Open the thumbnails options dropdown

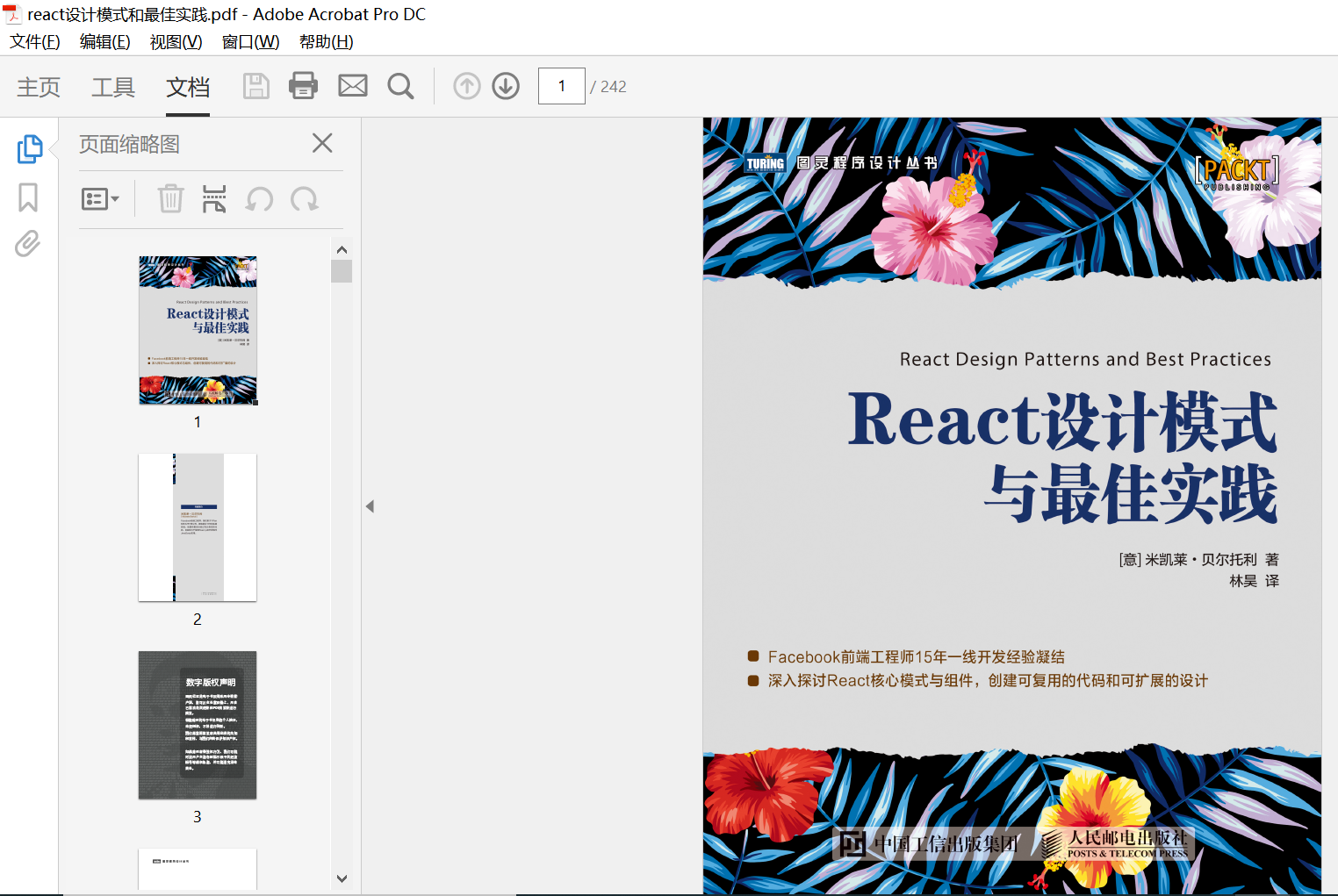[x=100, y=199]
